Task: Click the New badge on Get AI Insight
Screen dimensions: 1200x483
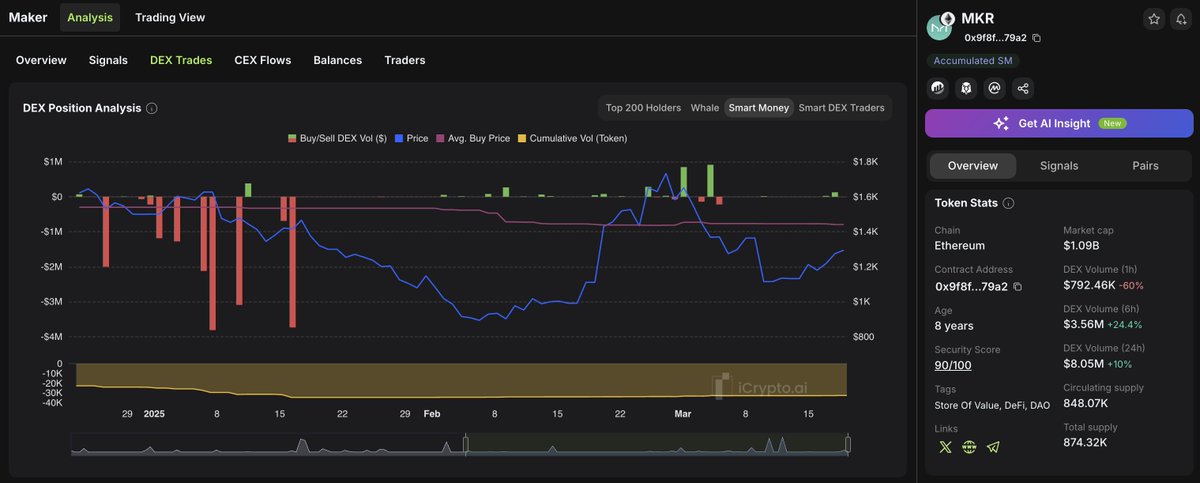Action: 1112,123
